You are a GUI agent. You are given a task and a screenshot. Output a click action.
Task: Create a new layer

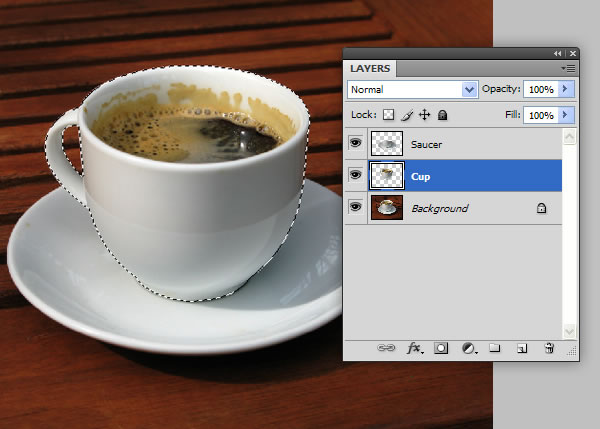[522, 348]
